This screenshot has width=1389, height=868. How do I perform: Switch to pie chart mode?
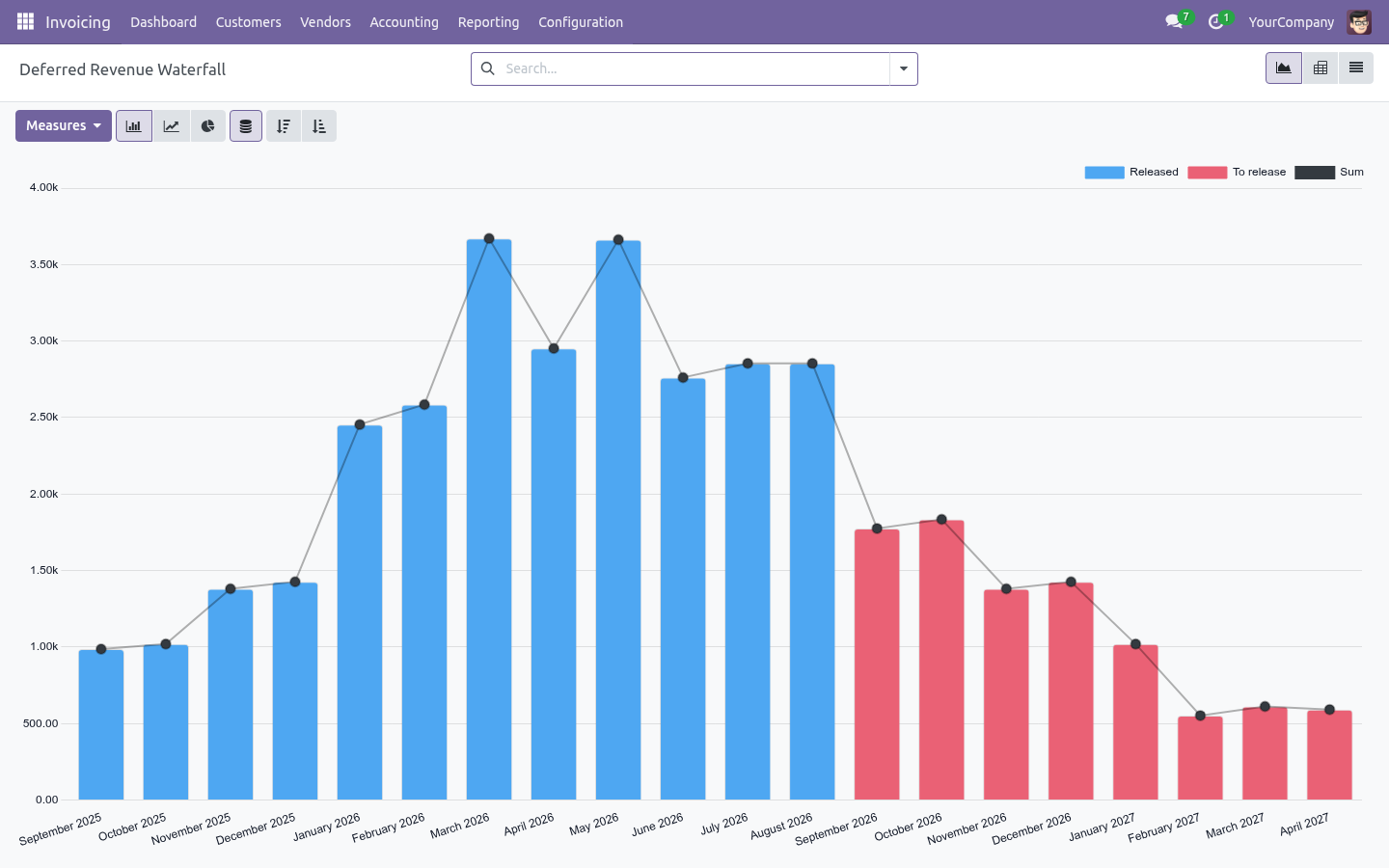pos(207,126)
